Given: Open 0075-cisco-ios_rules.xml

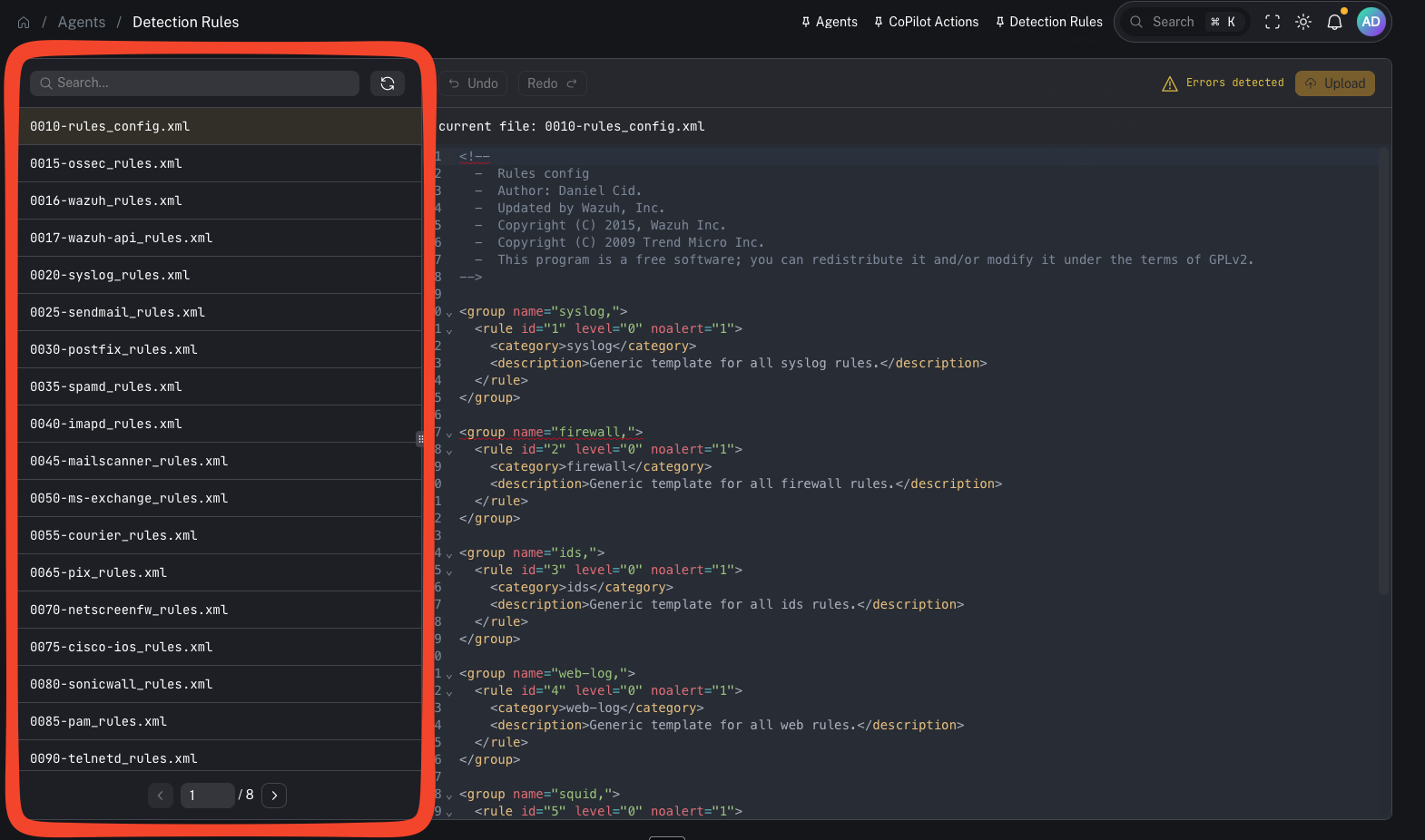Looking at the screenshot, I should pos(220,647).
